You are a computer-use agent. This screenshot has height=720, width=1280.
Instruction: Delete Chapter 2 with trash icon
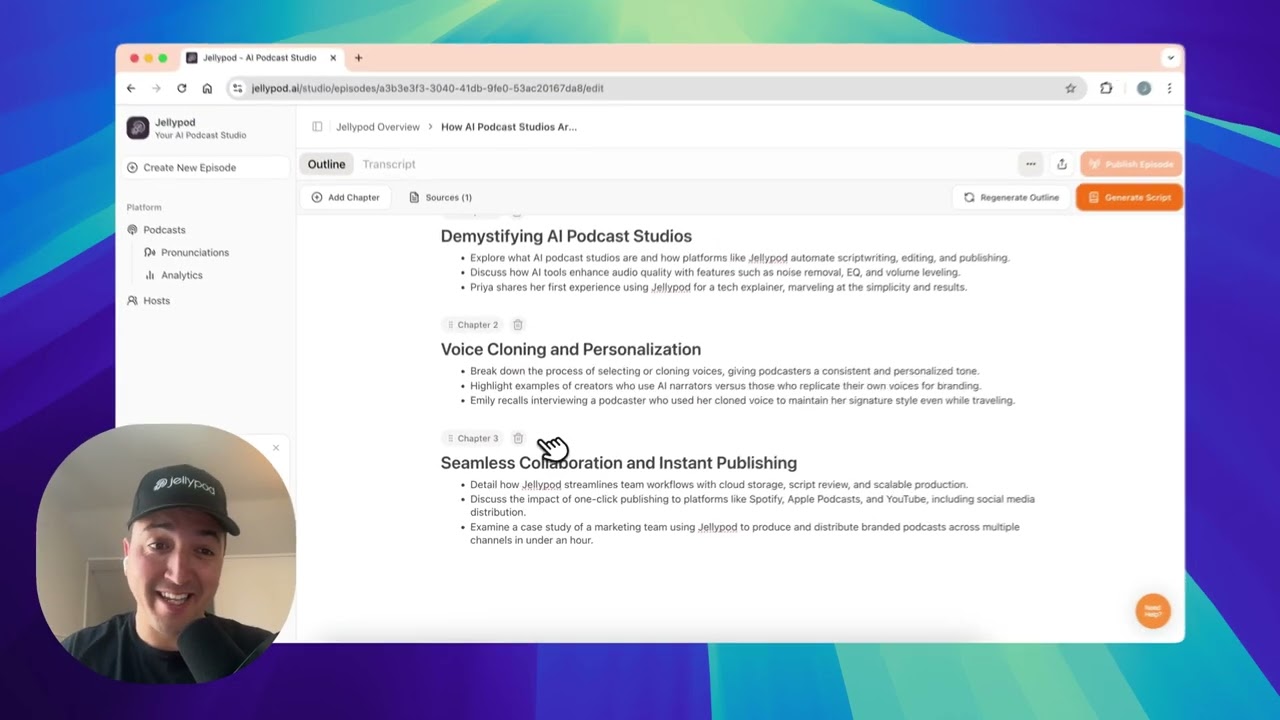(518, 325)
